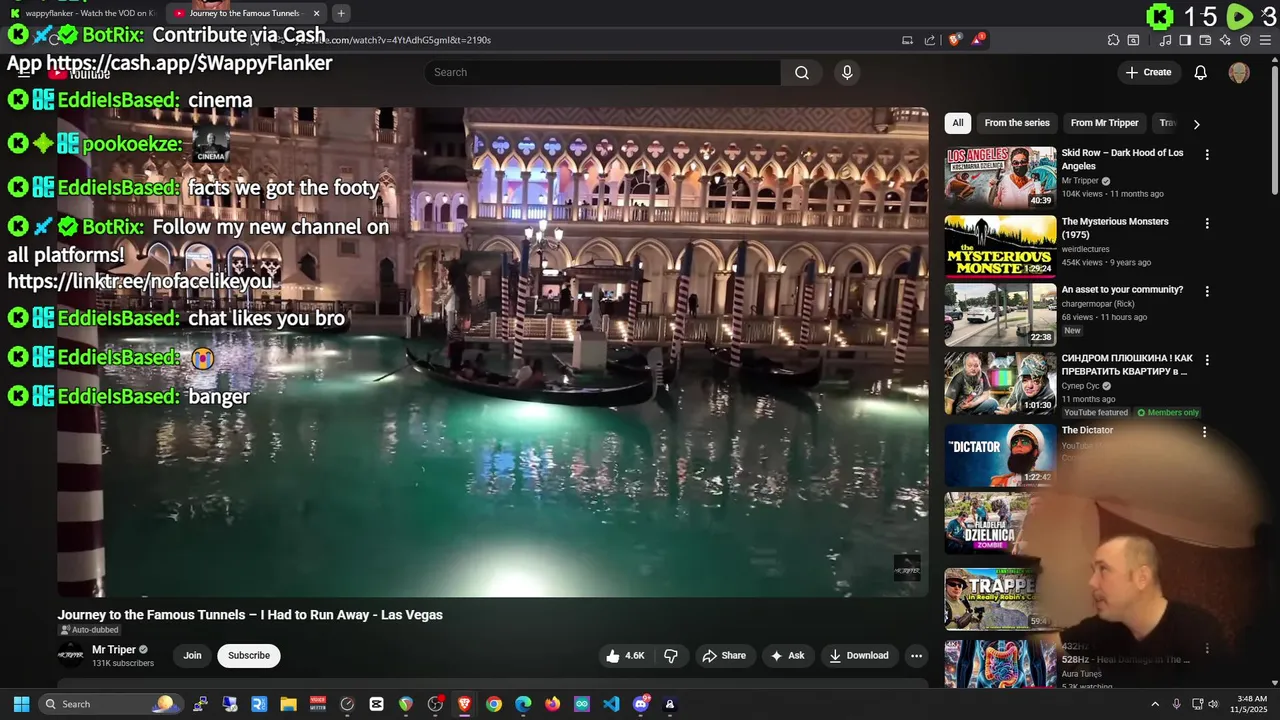Open the YouTube account avatar menu
Viewport: 1280px width, 720px height.
pos(1239,72)
